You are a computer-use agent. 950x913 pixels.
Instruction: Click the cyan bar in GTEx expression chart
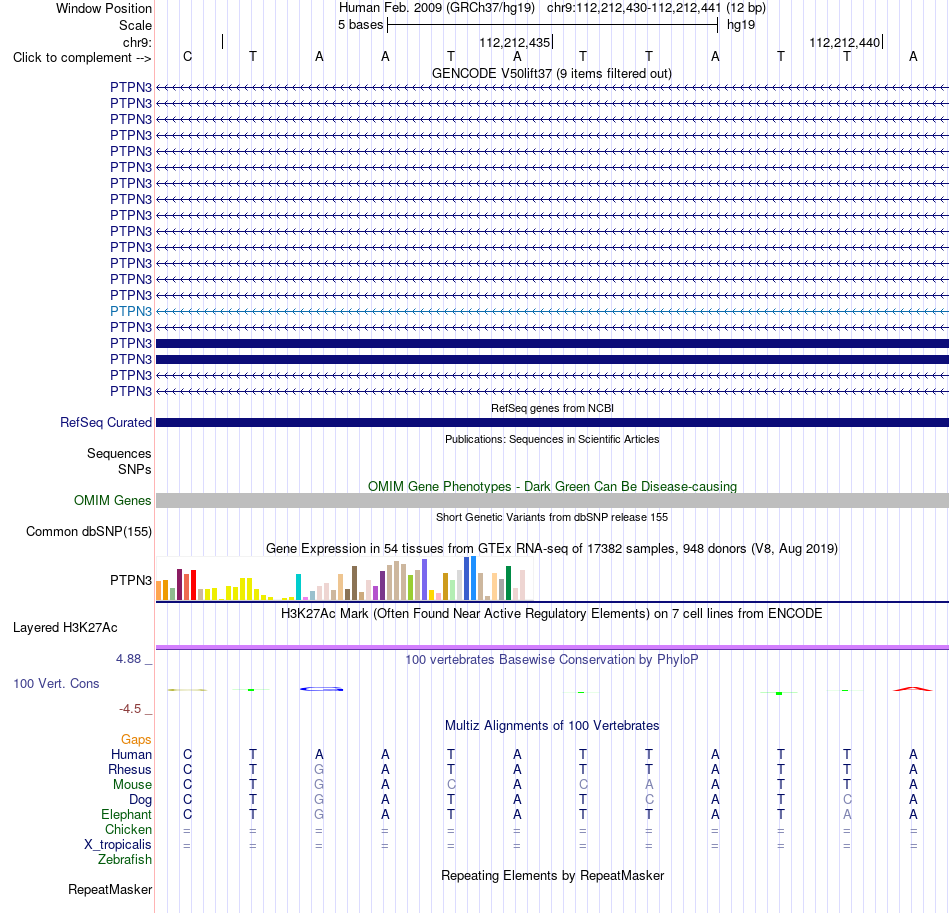point(298,587)
